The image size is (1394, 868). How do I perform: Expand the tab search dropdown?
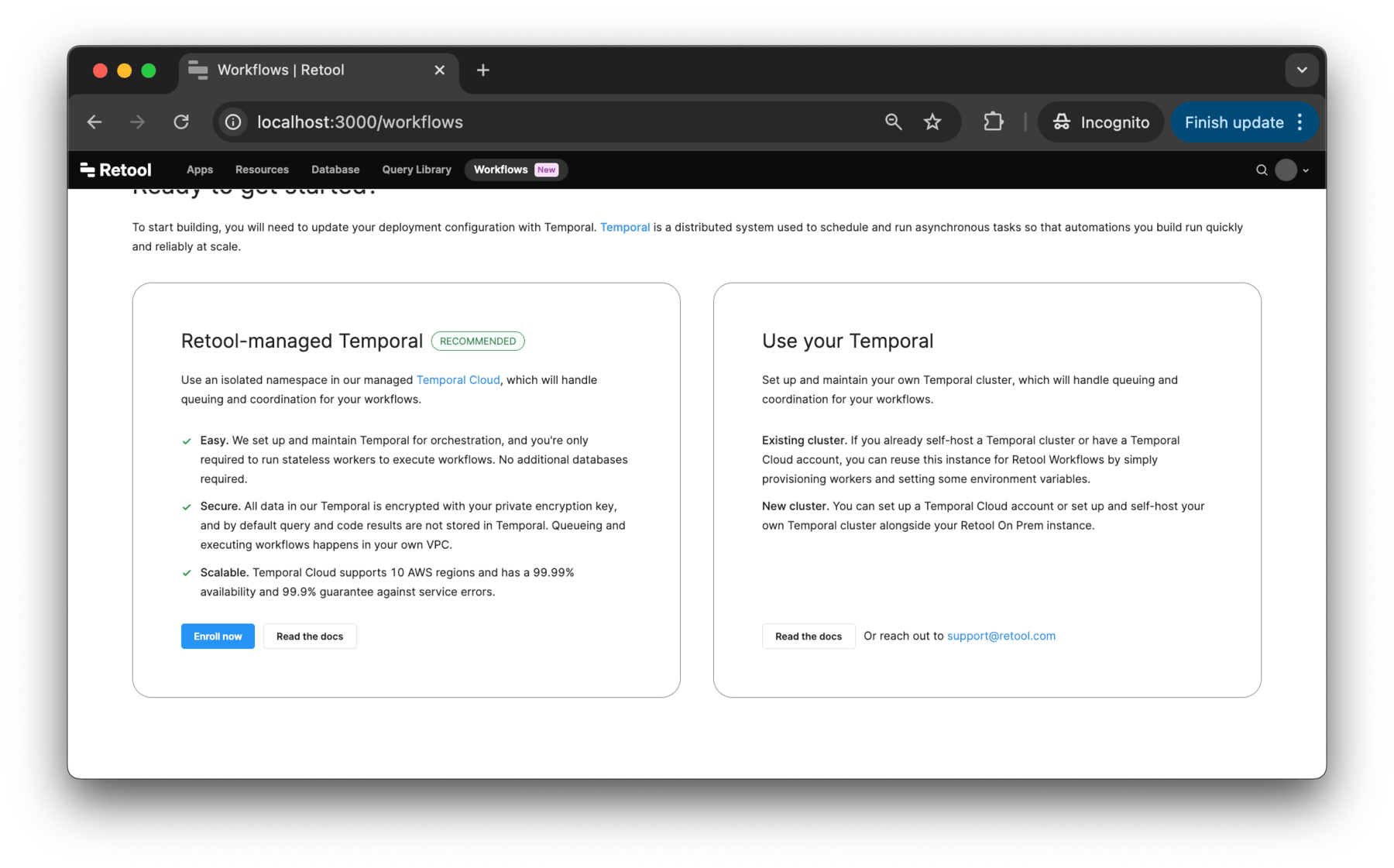click(1302, 70)
